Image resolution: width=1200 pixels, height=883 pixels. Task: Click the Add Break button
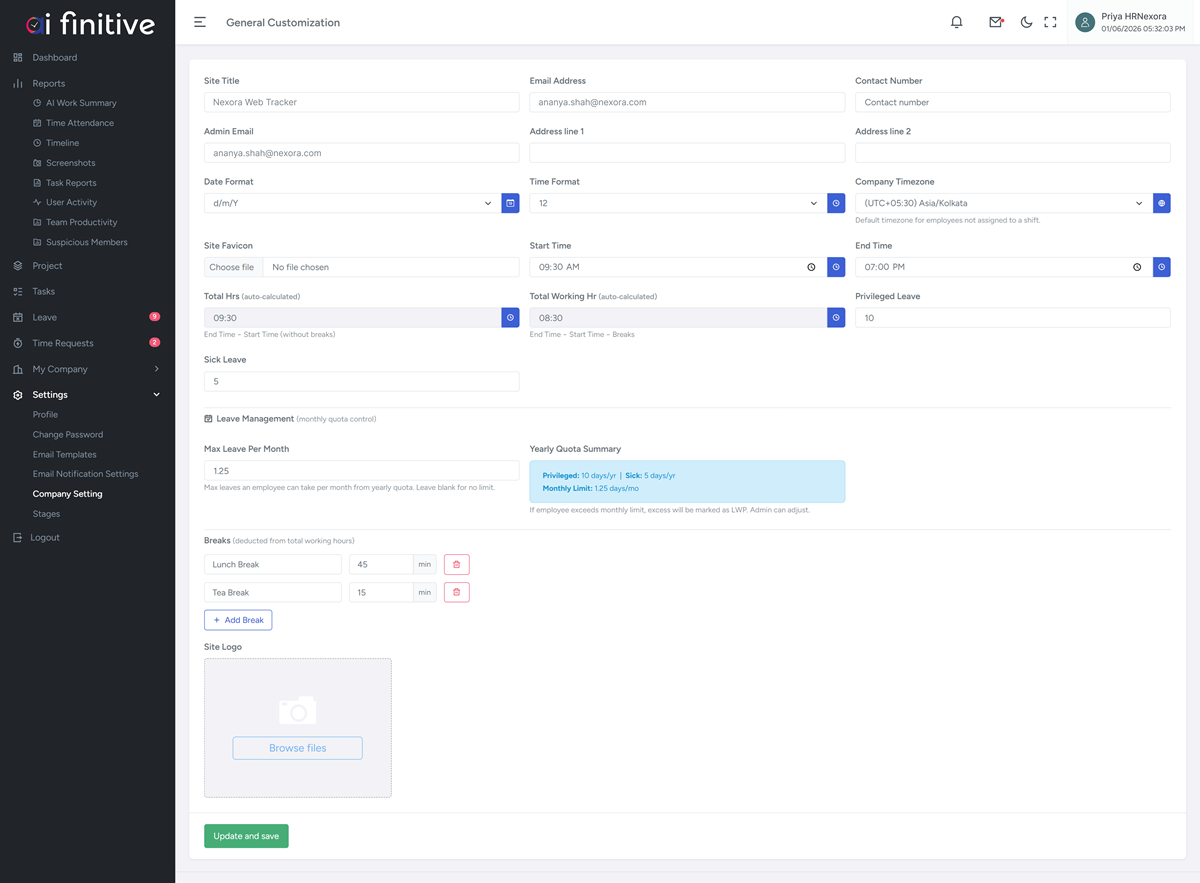pyautogui.click(x=238, y=620)
